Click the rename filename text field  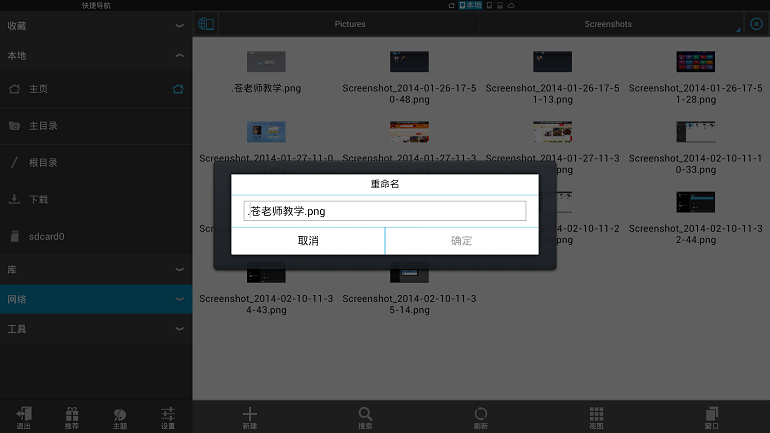[385, 211]
